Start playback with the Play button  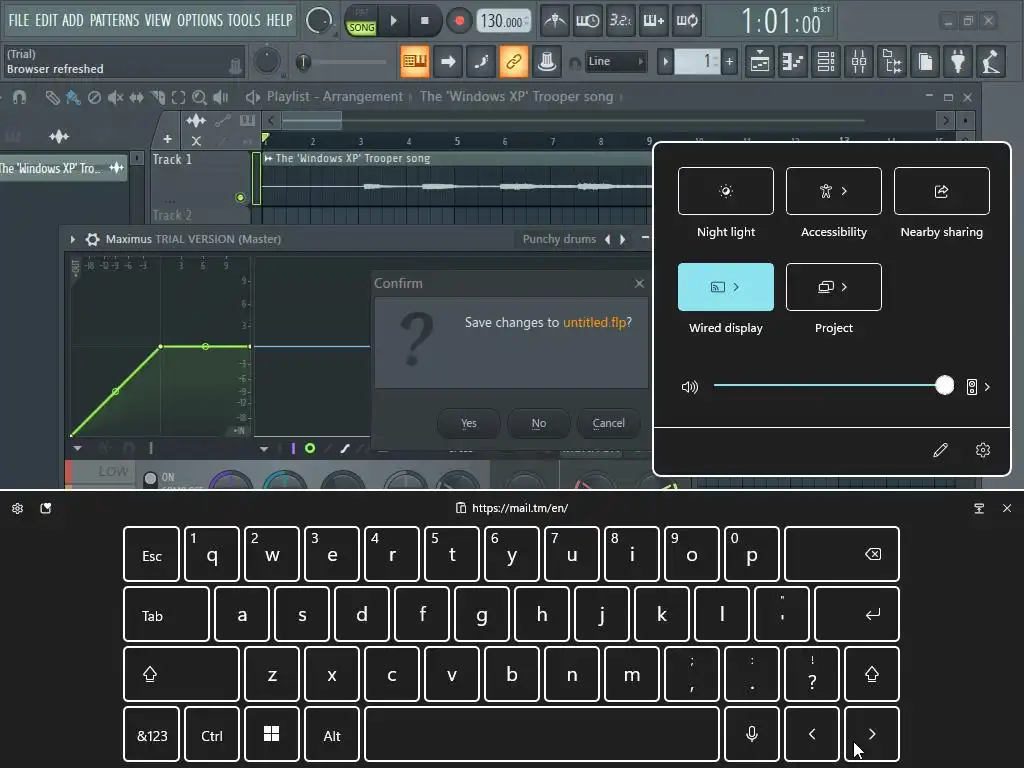tap(394, 21)
